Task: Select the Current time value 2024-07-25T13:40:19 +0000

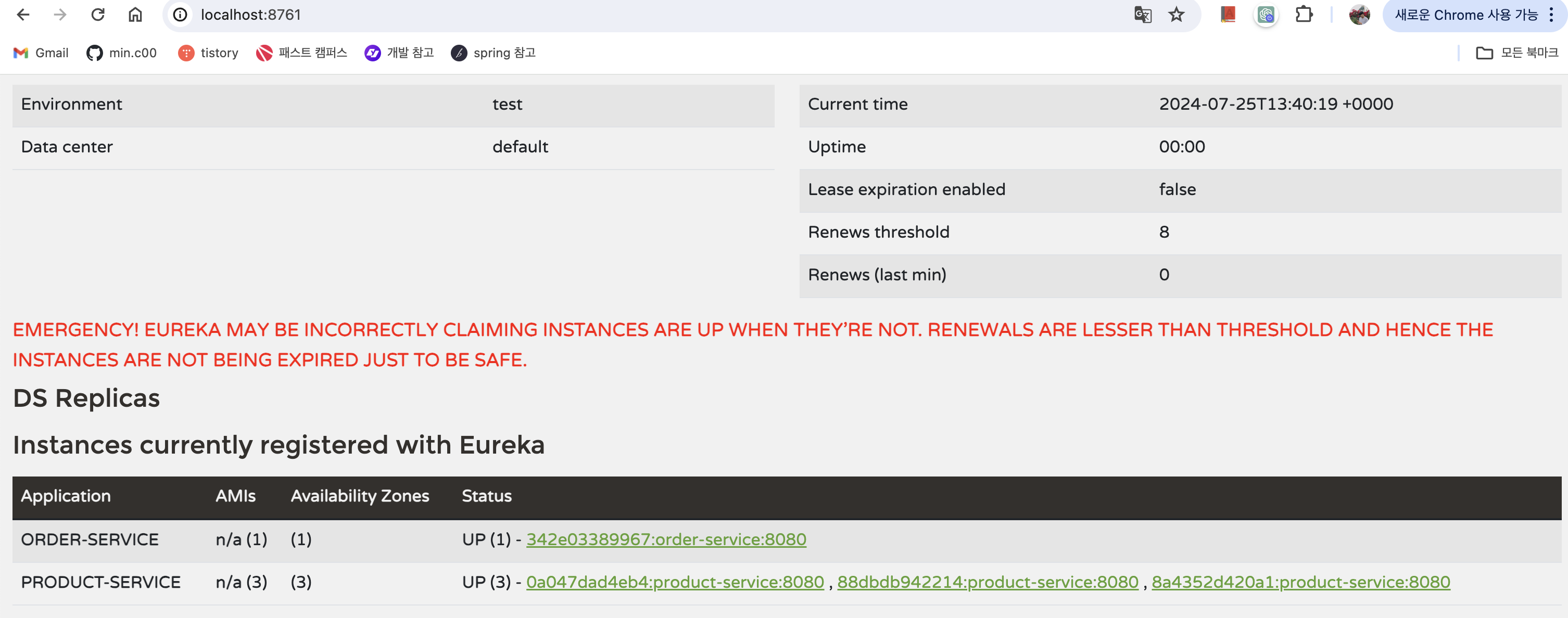Action: [x=1276, y=104]
